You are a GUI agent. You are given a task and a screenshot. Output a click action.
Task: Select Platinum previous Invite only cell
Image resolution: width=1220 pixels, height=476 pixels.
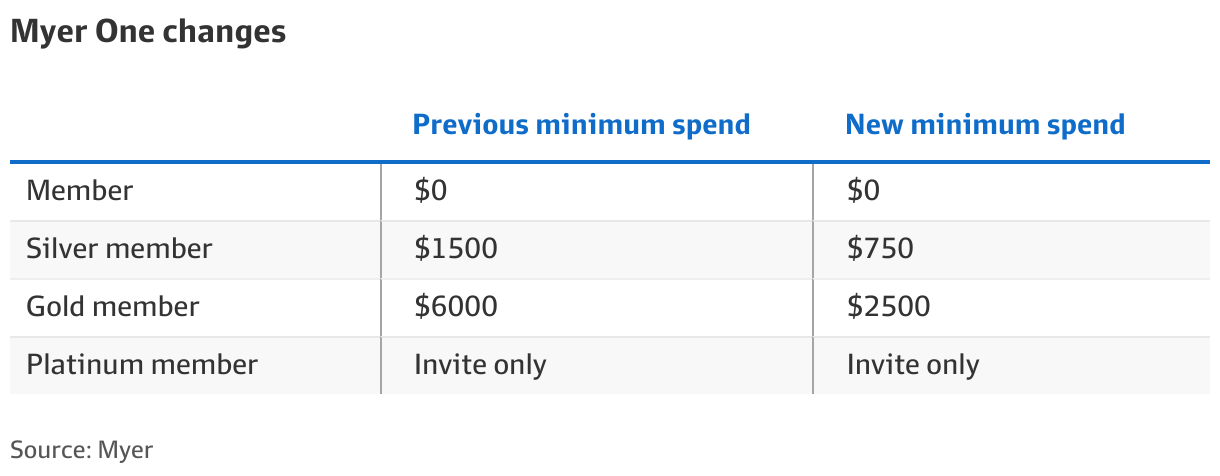coord(480,364)
